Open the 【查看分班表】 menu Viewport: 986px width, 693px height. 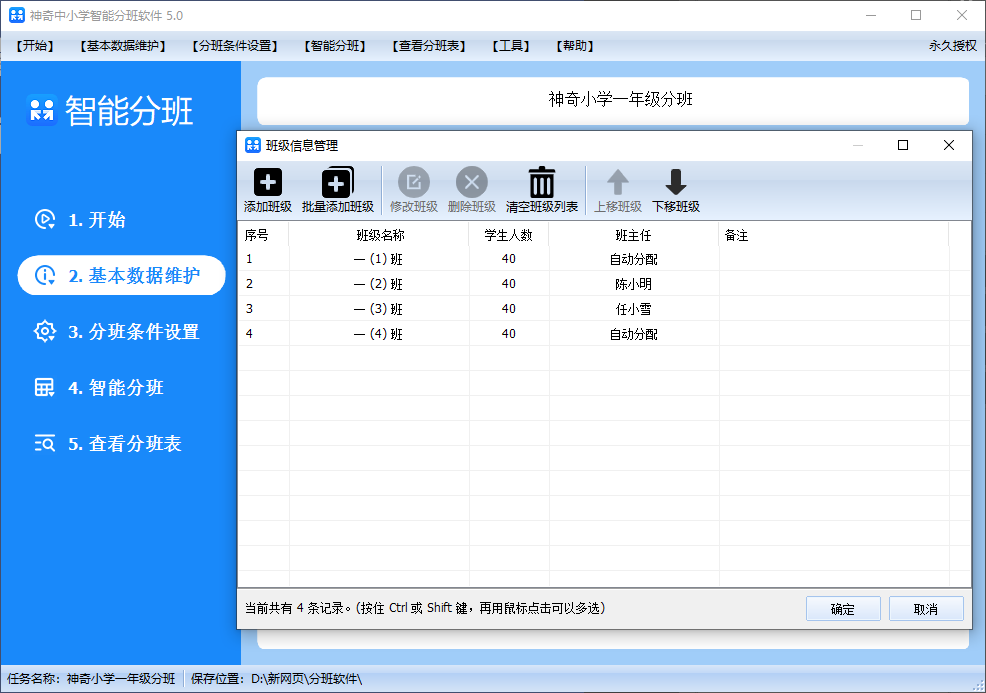429,46
